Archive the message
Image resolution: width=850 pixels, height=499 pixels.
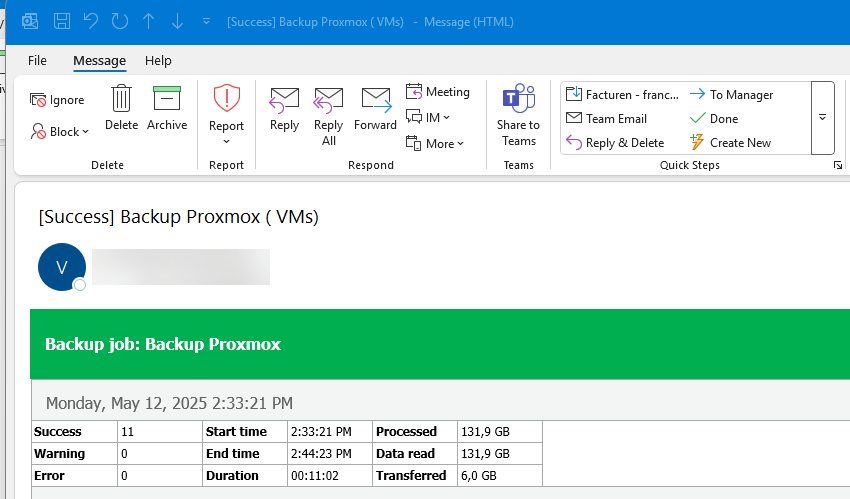coord(167,108)
